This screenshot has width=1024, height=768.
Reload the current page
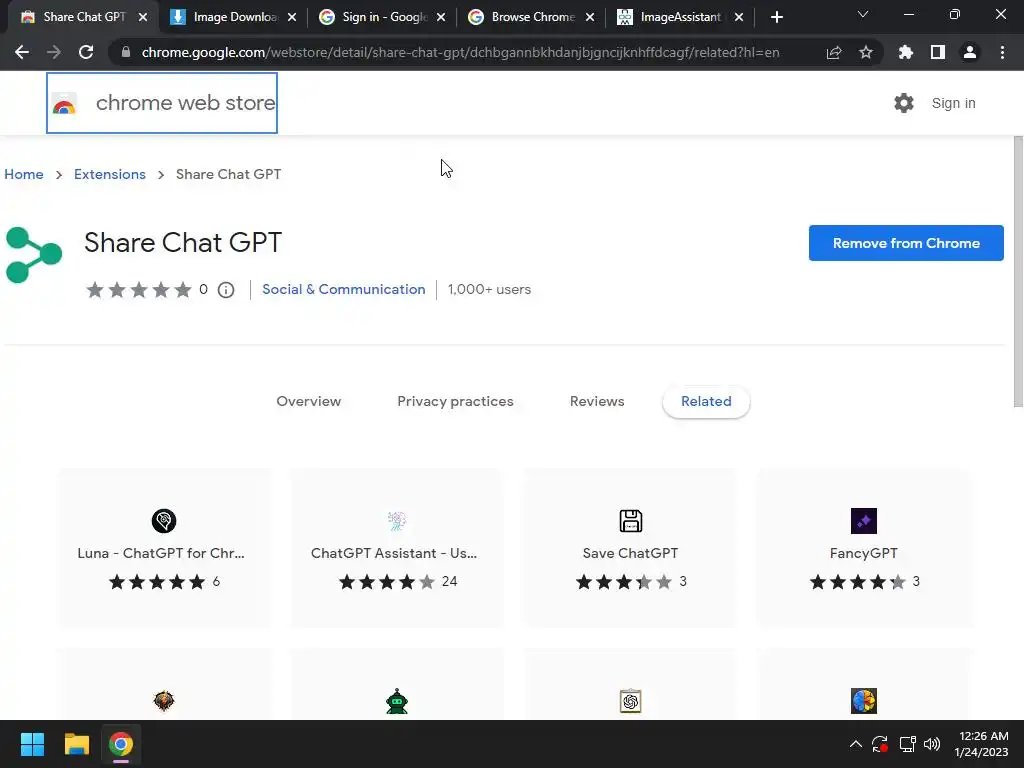pyautogui.click(x=86, y=52)
